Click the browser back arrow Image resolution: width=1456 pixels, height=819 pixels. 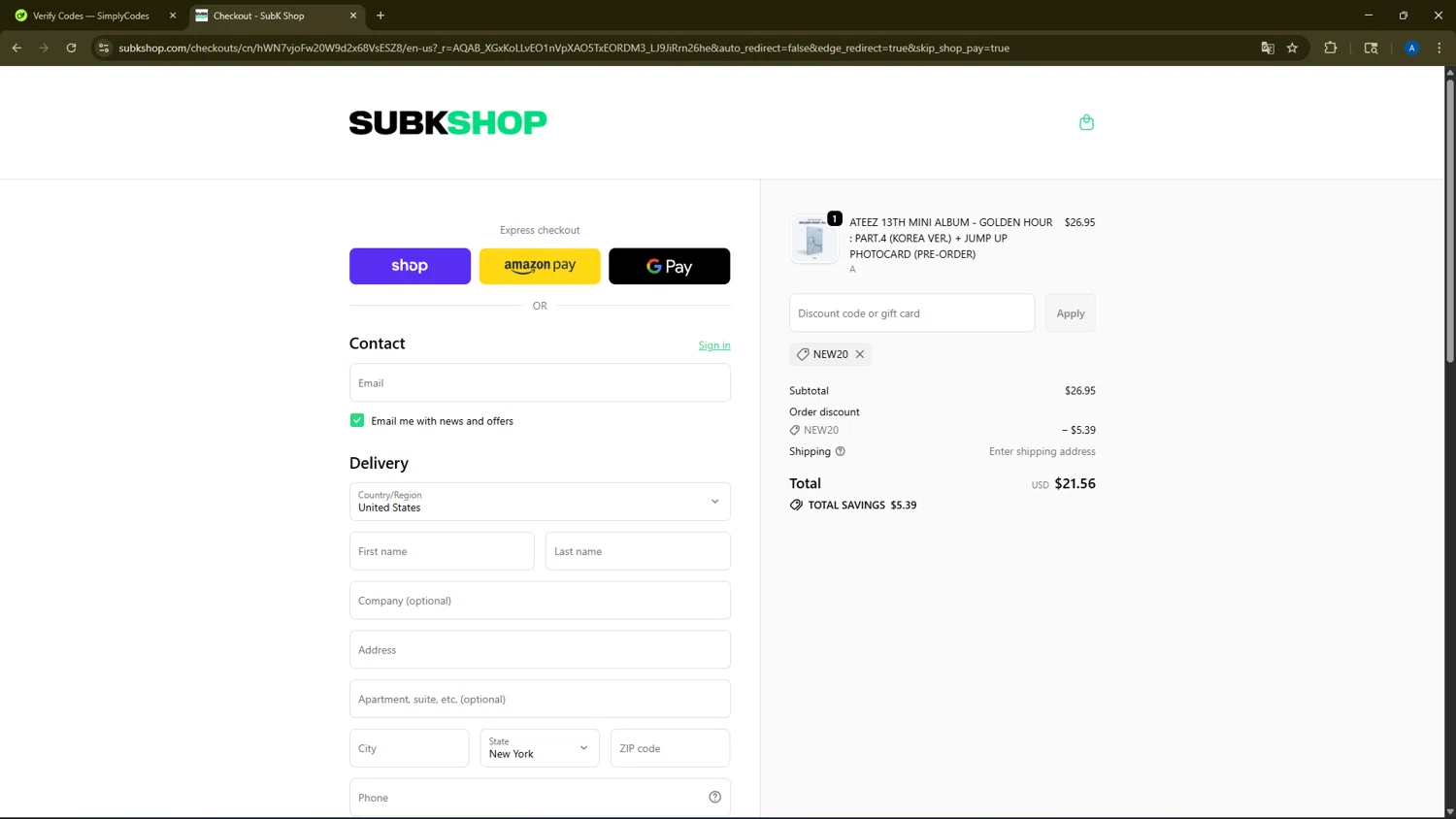17,48
